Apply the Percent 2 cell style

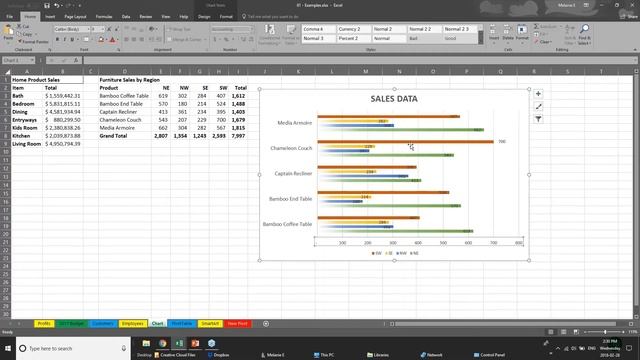point(354,38)
